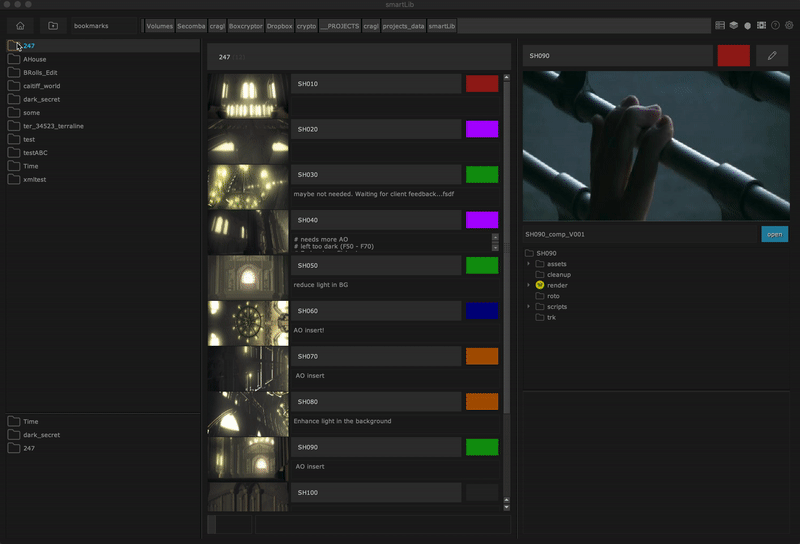Click the SH060 shot thumbnail
This screenshot has width=800, height=544.
(248, 323)
